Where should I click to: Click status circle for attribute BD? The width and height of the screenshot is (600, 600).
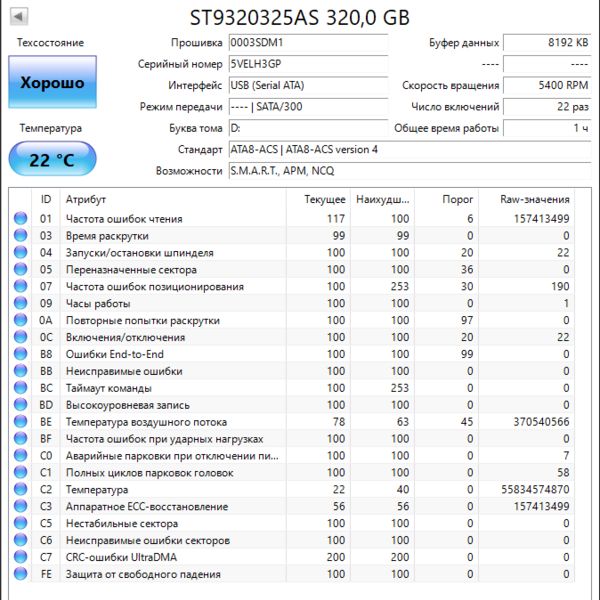coord(21,404)
